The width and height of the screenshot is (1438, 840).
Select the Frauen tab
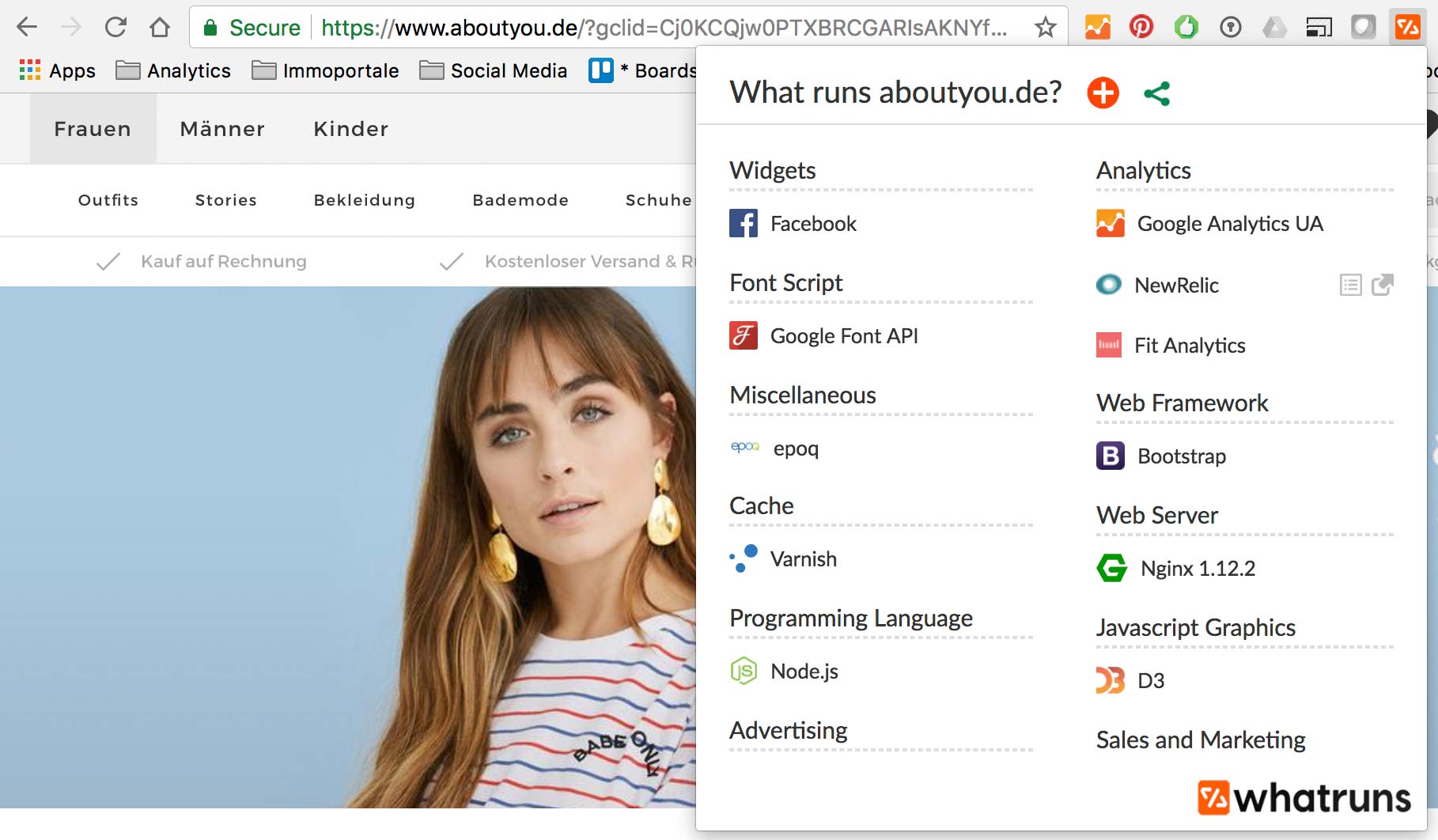[93, 129]
